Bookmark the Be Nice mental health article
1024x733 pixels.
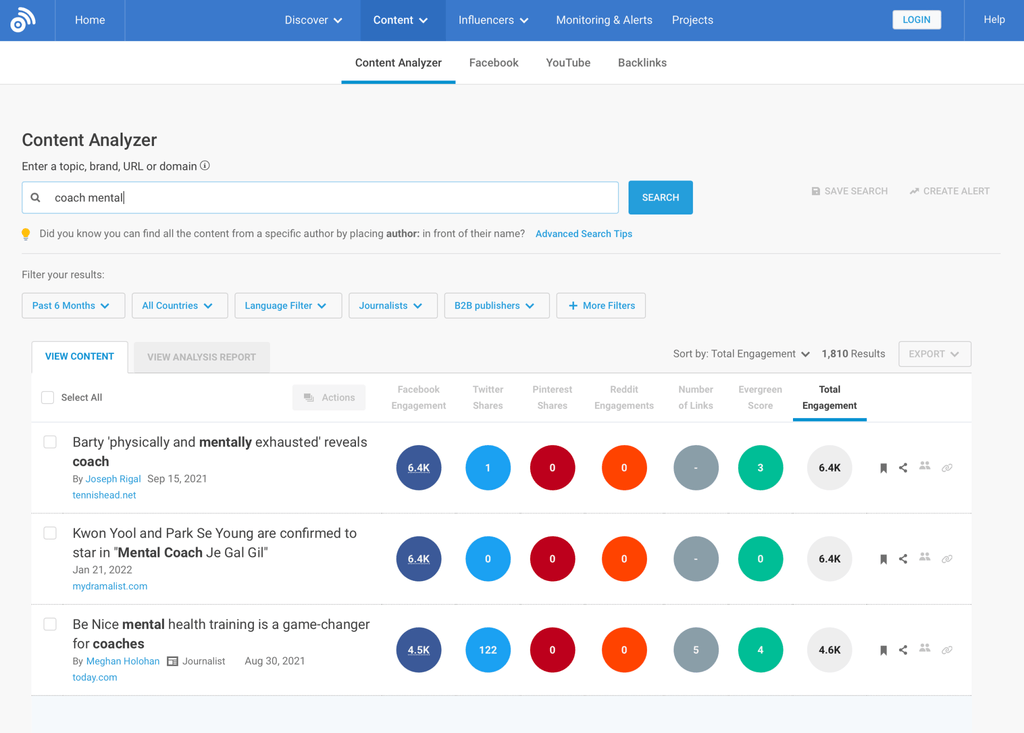point(883,650)
